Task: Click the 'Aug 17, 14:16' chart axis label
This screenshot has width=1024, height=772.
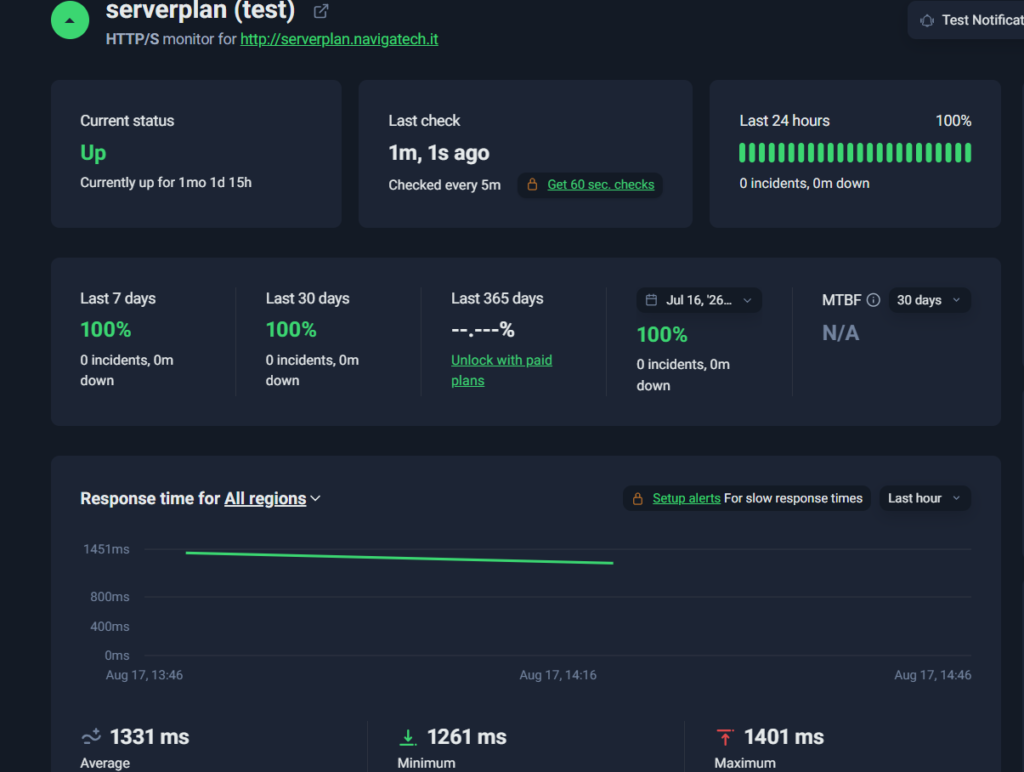Action: click(x=558, y=675)
